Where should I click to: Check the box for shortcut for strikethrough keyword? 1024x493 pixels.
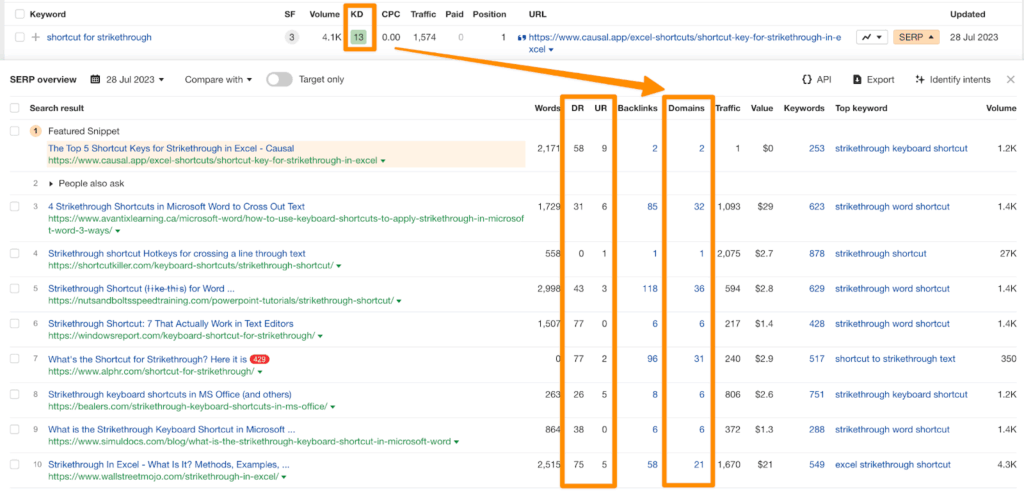[x=17, y=37]
